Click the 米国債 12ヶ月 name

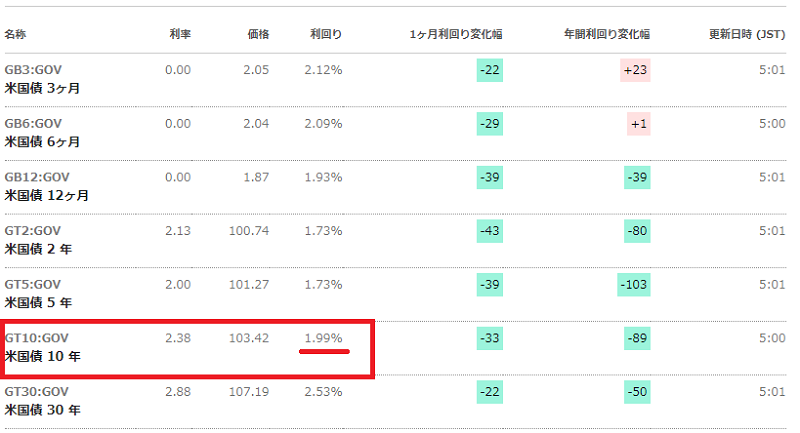(46, 195)
